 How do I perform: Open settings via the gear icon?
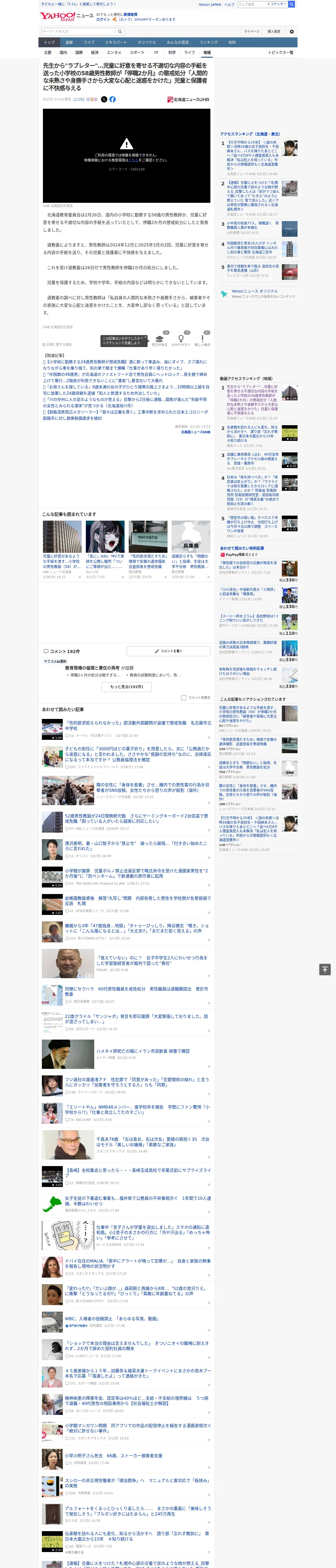click(x=292, y=31)
